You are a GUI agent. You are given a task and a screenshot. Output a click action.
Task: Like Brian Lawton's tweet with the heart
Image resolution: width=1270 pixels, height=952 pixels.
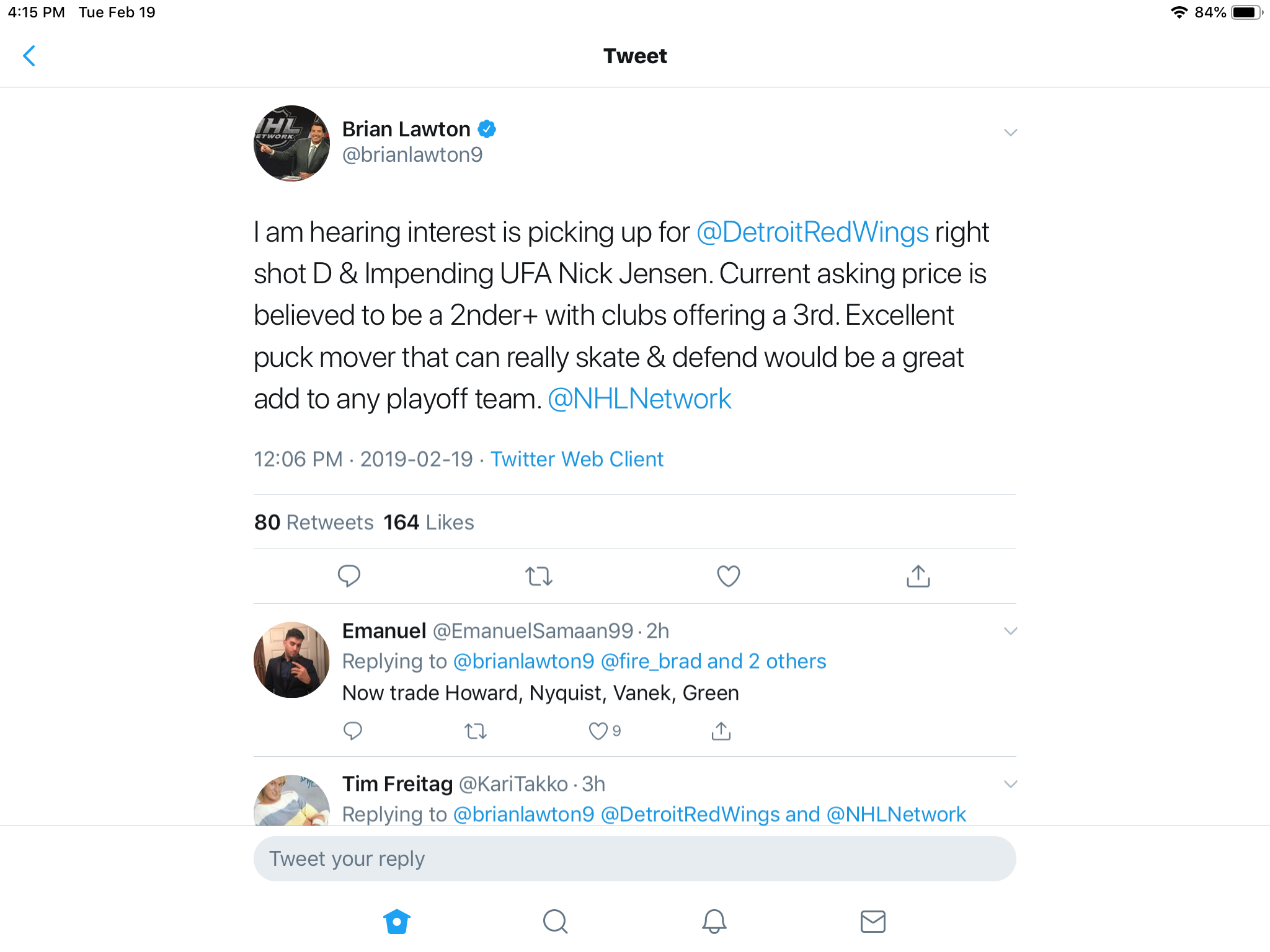pos(729,576)
